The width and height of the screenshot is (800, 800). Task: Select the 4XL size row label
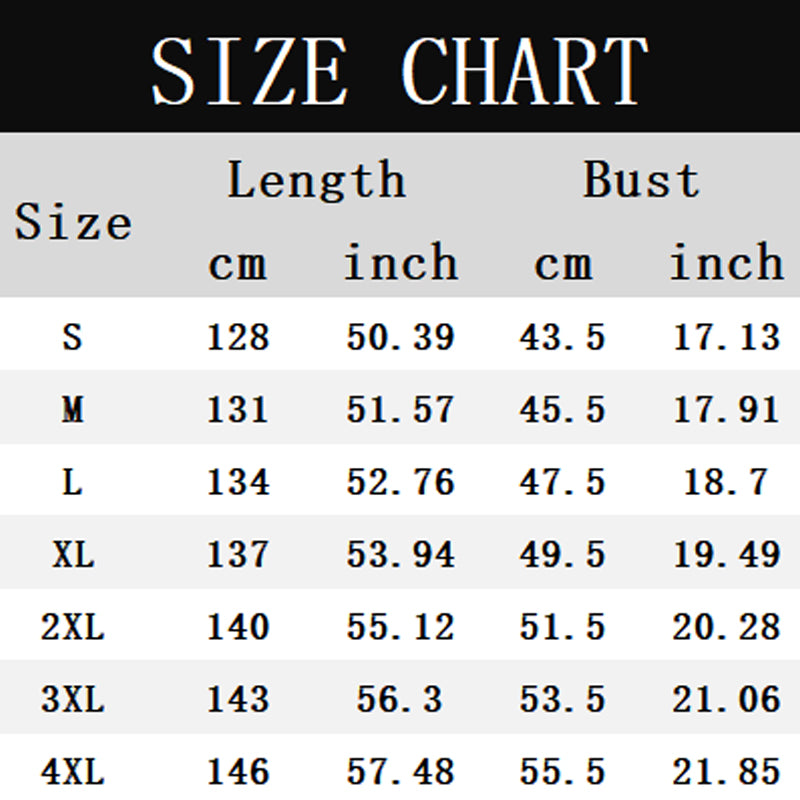tap(72, 772)
